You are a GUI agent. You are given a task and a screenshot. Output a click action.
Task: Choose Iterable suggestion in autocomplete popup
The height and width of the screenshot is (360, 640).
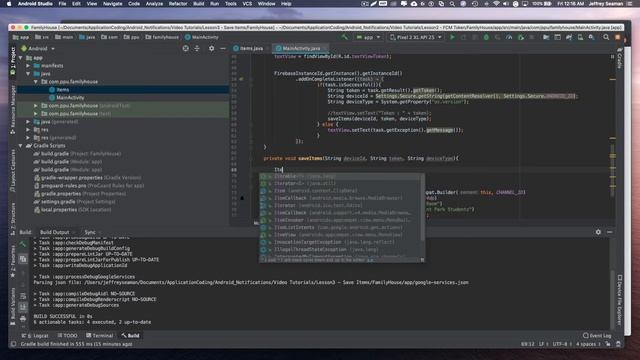341,176
